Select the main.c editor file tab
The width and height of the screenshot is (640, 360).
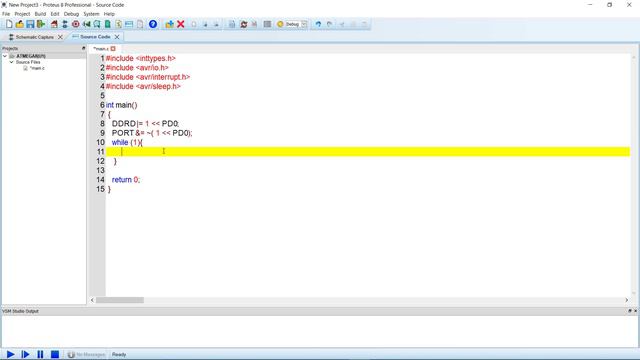[x=100, y=49]
